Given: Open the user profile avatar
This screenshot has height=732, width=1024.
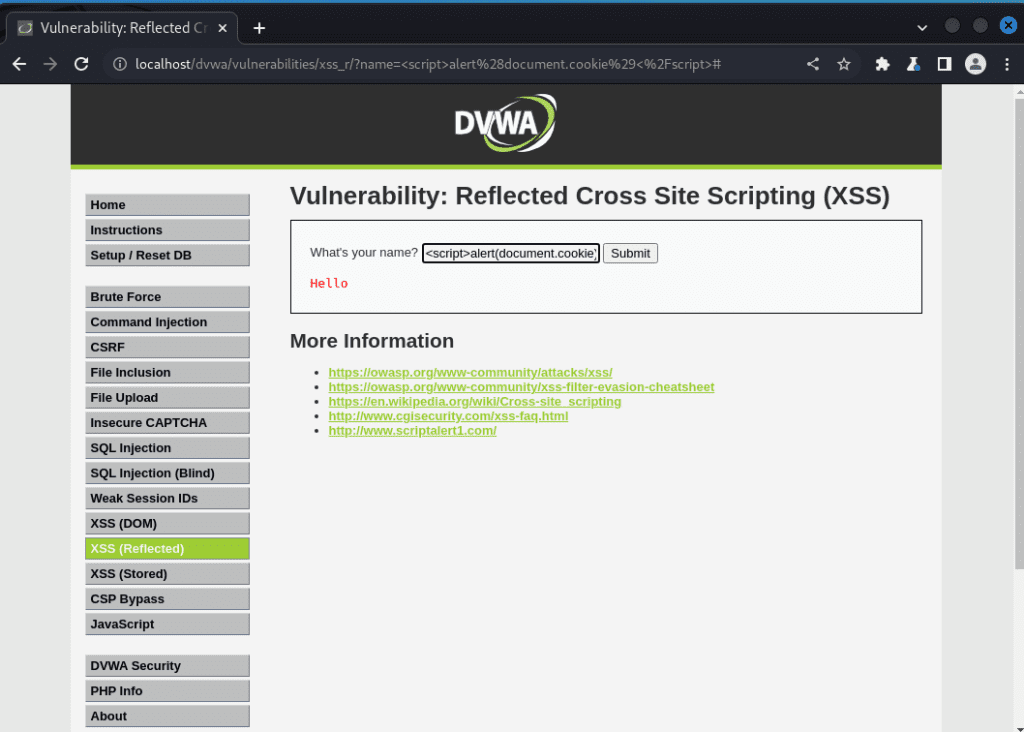Looking at the screenshot, I should (976, 64).
